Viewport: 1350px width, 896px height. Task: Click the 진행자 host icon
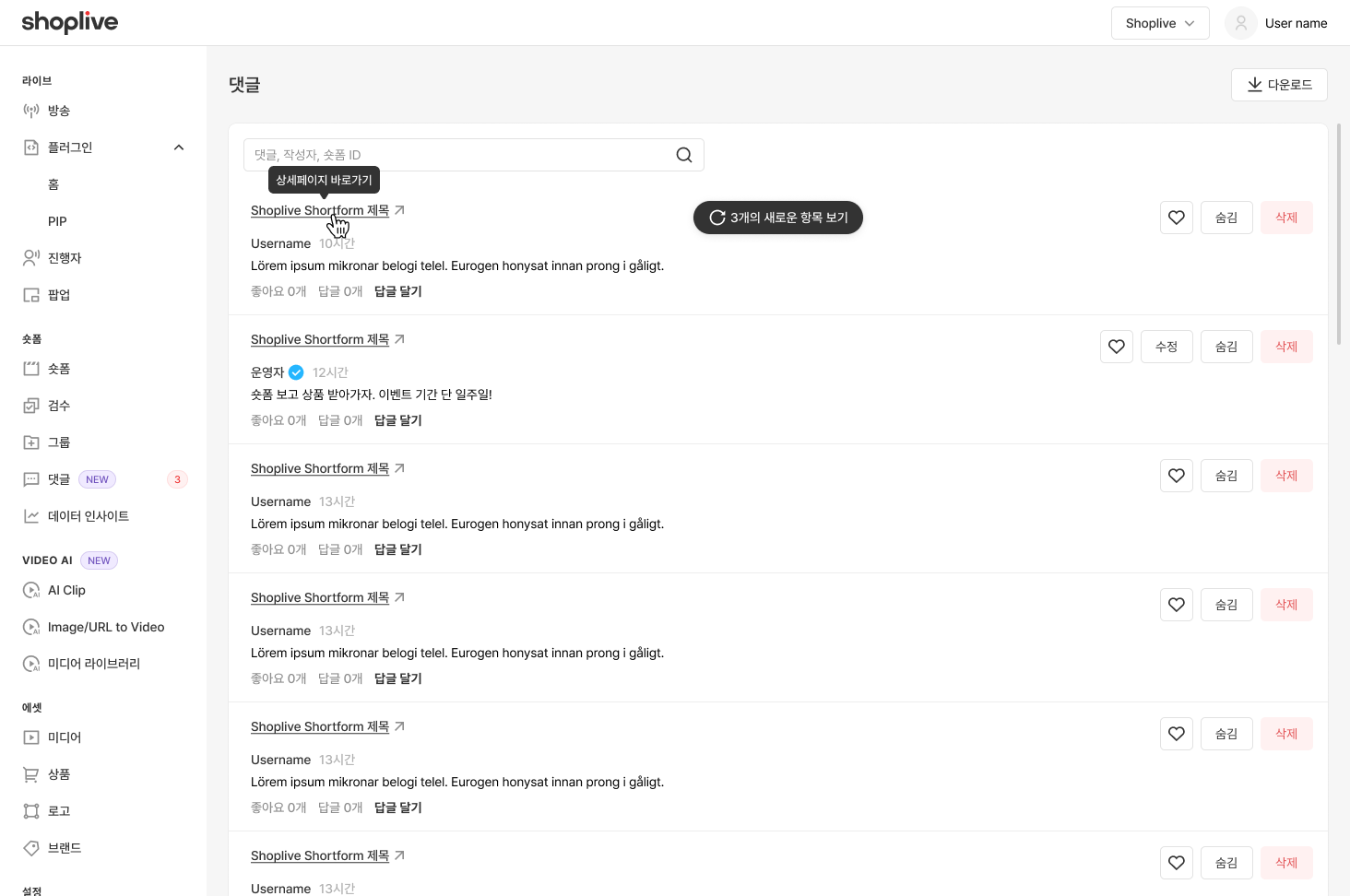click(31, 258)
